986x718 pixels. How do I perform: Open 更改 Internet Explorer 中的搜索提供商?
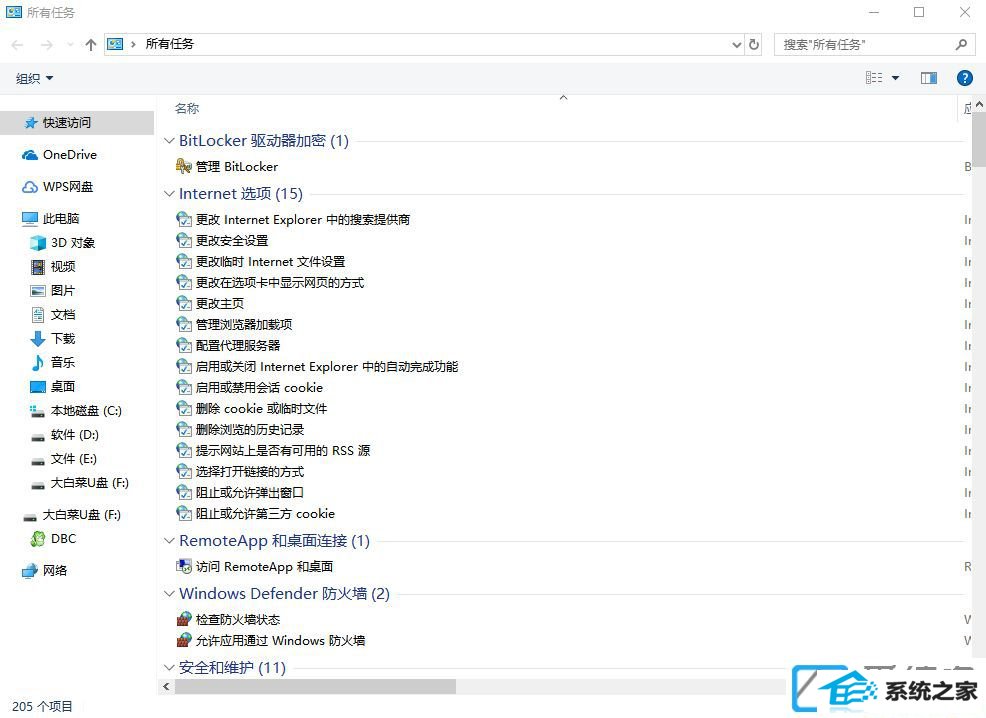[293, 220]
